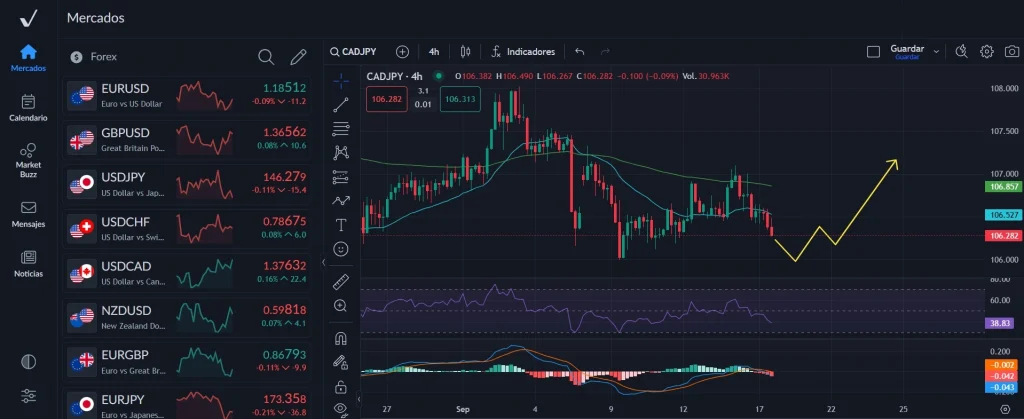Toggle hide all drawings eye icon
The image size is (1024, 419).
pos(341,409)
